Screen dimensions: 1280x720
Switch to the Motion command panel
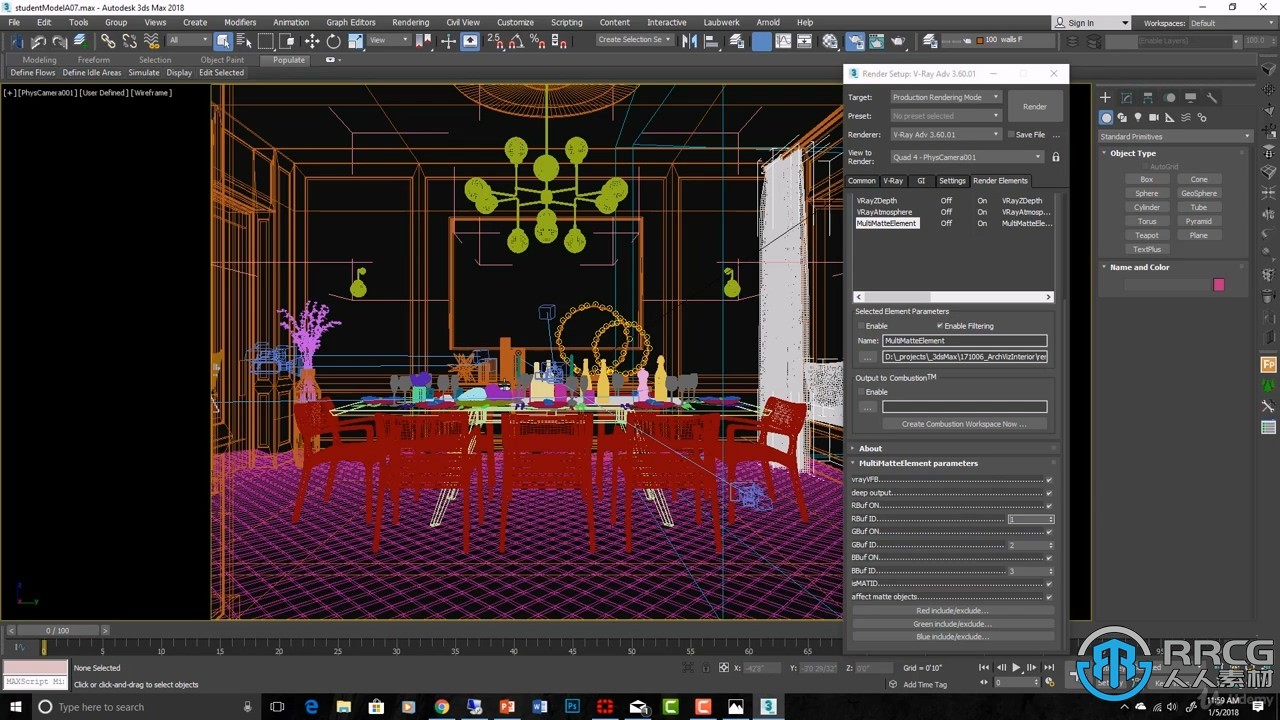[1170, 98]
